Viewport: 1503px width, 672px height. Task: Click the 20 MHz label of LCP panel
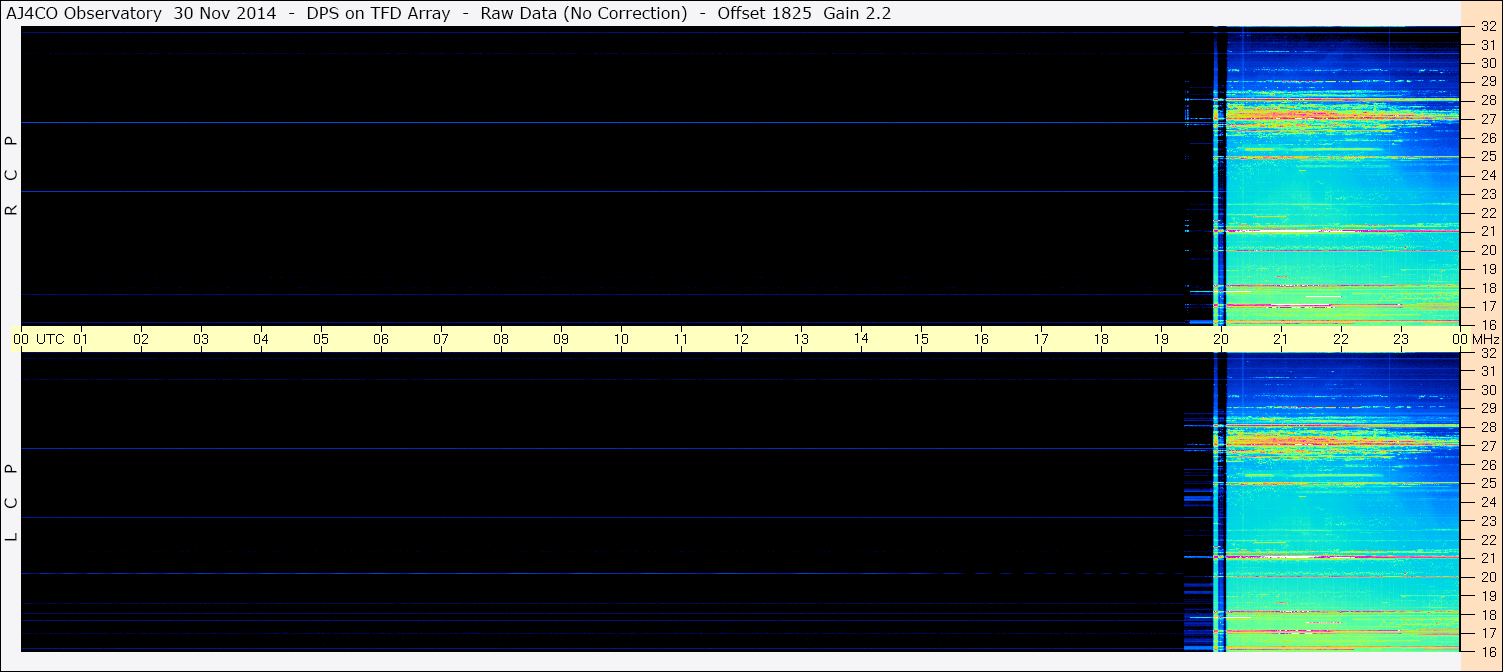point(1488,577)
